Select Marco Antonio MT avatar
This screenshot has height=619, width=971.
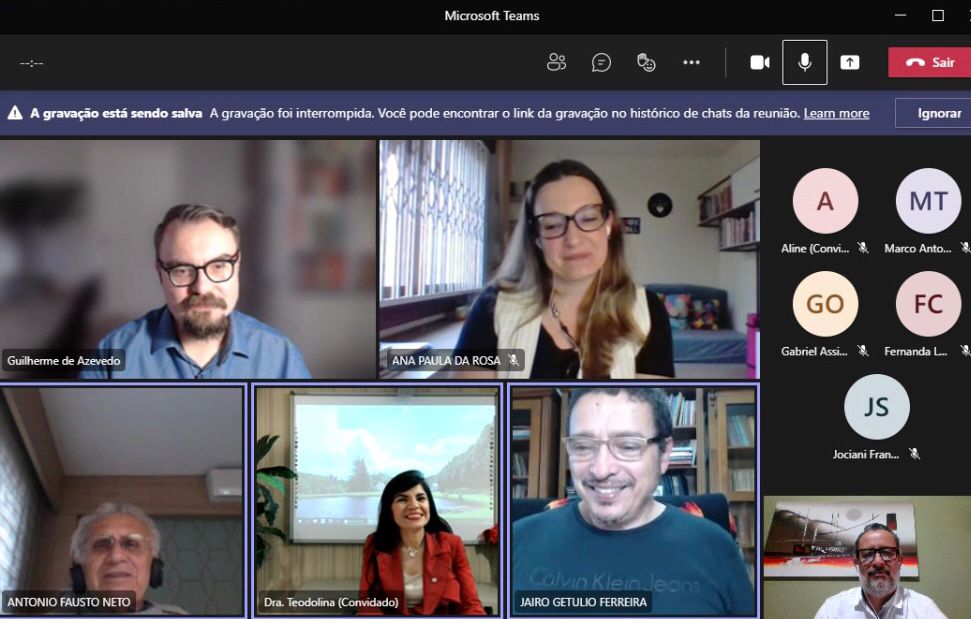click(928, 201)
